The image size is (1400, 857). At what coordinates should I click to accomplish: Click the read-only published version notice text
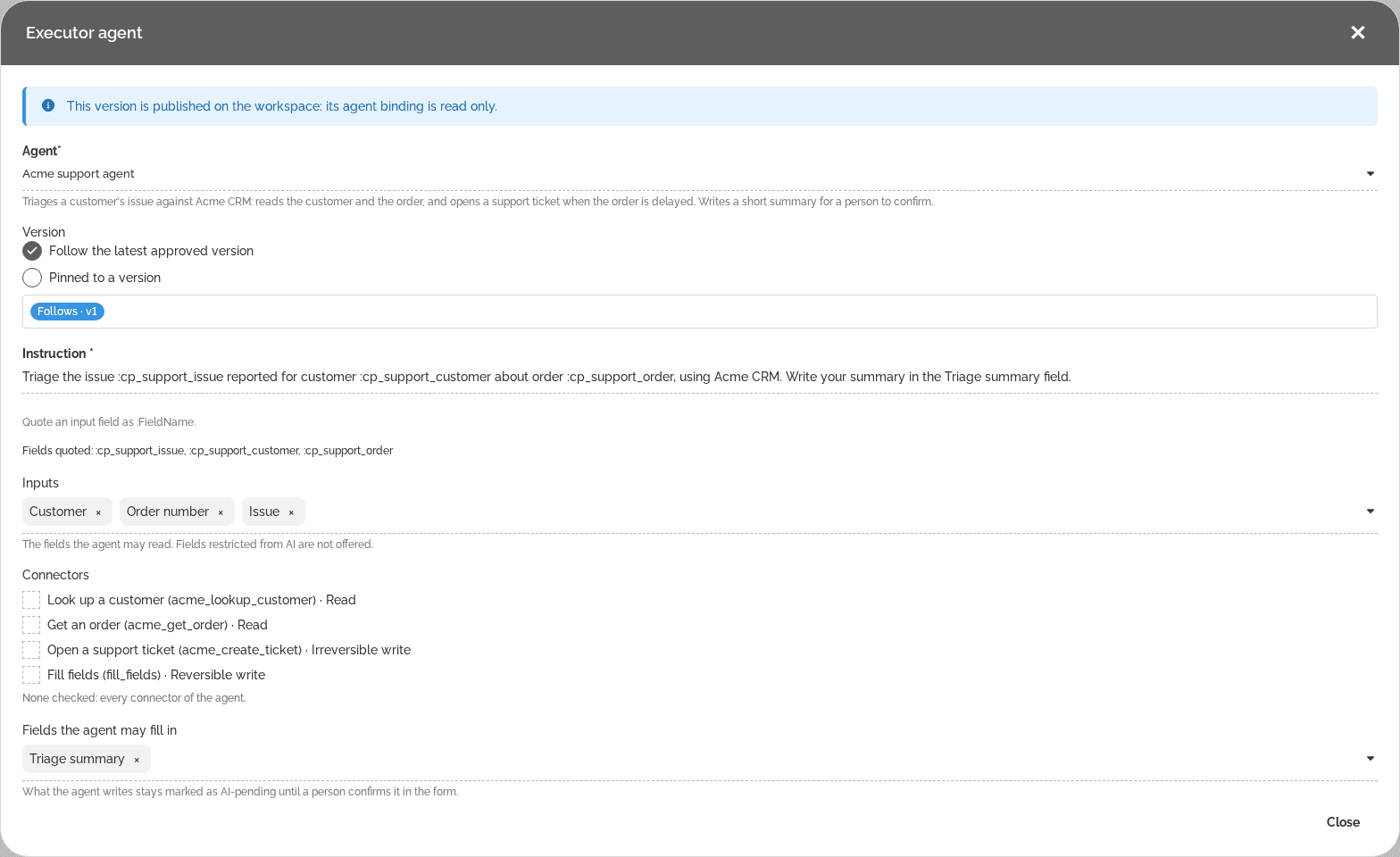pos(282,106)
